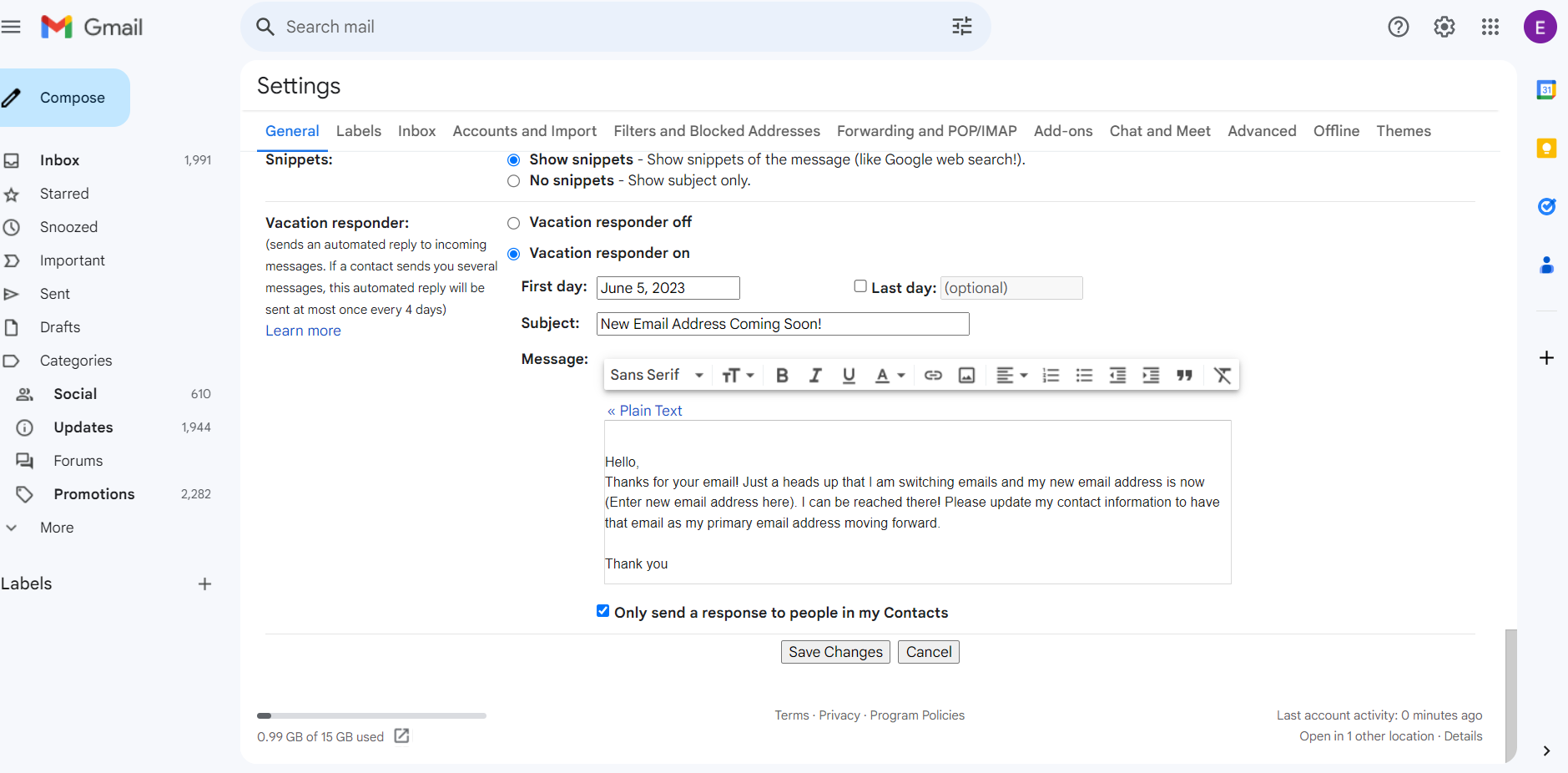Insert a link into the vacation message
The height and width of the screenshot is (773, 1568).
[932, 375]
